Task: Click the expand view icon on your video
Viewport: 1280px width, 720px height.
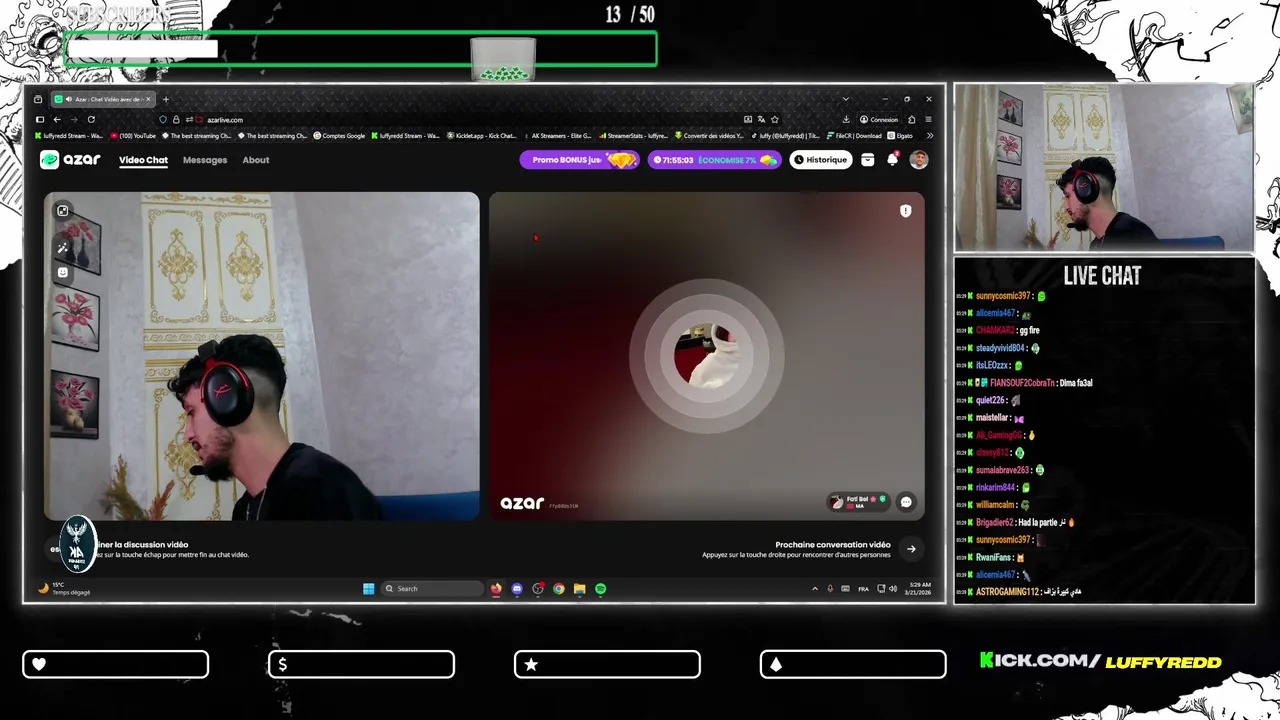Action: 63,211
